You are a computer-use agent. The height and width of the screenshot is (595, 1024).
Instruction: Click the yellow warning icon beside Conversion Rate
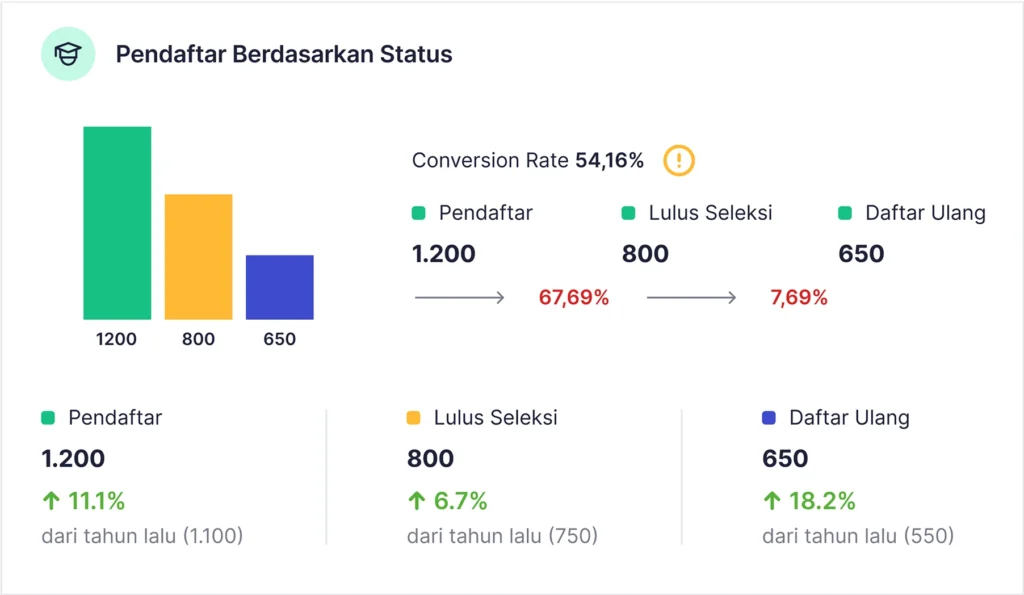679,160
